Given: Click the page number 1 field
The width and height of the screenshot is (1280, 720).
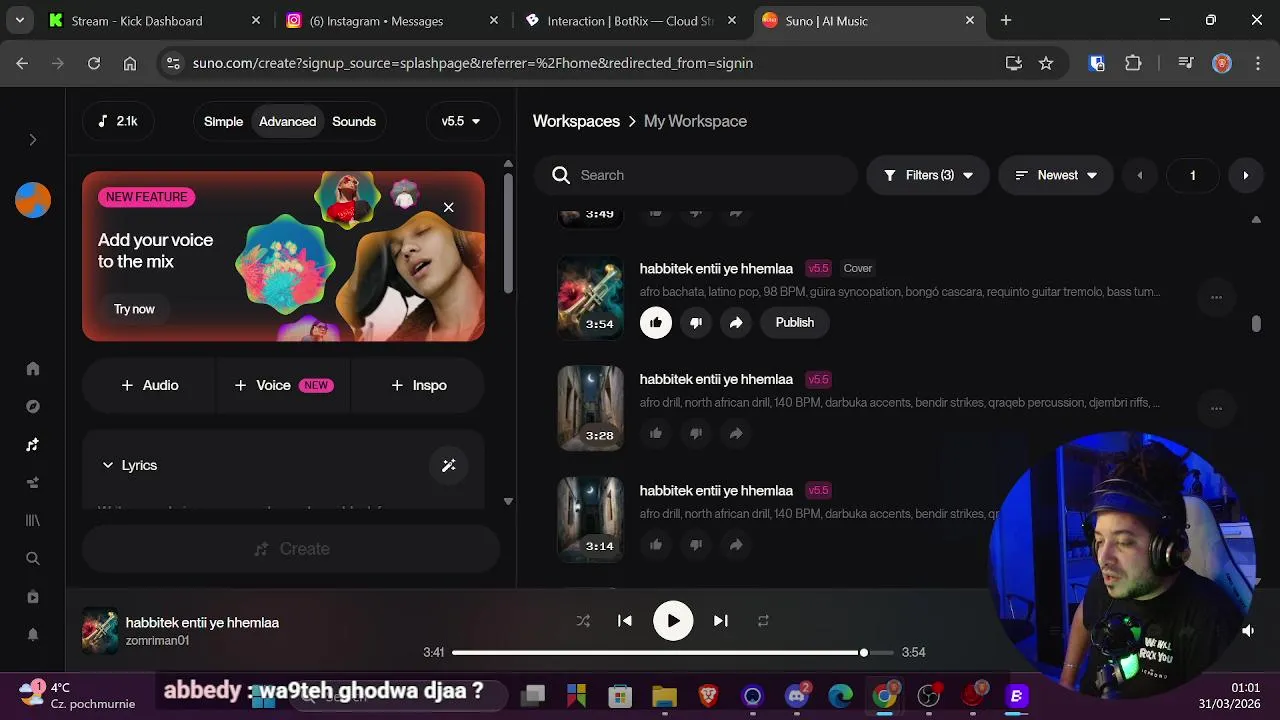Looking at the screenshot, I should pyautogui.click(x=1192, y=175).
